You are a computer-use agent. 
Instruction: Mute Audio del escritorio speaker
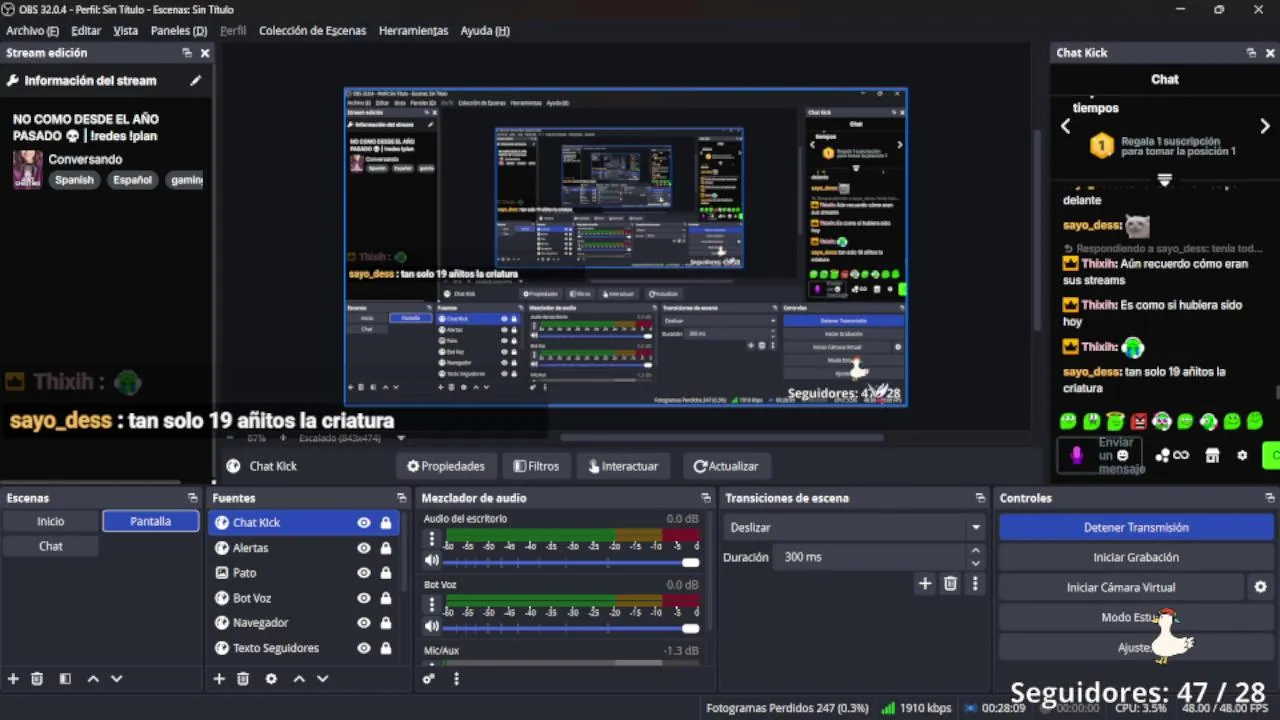[432, 562]
